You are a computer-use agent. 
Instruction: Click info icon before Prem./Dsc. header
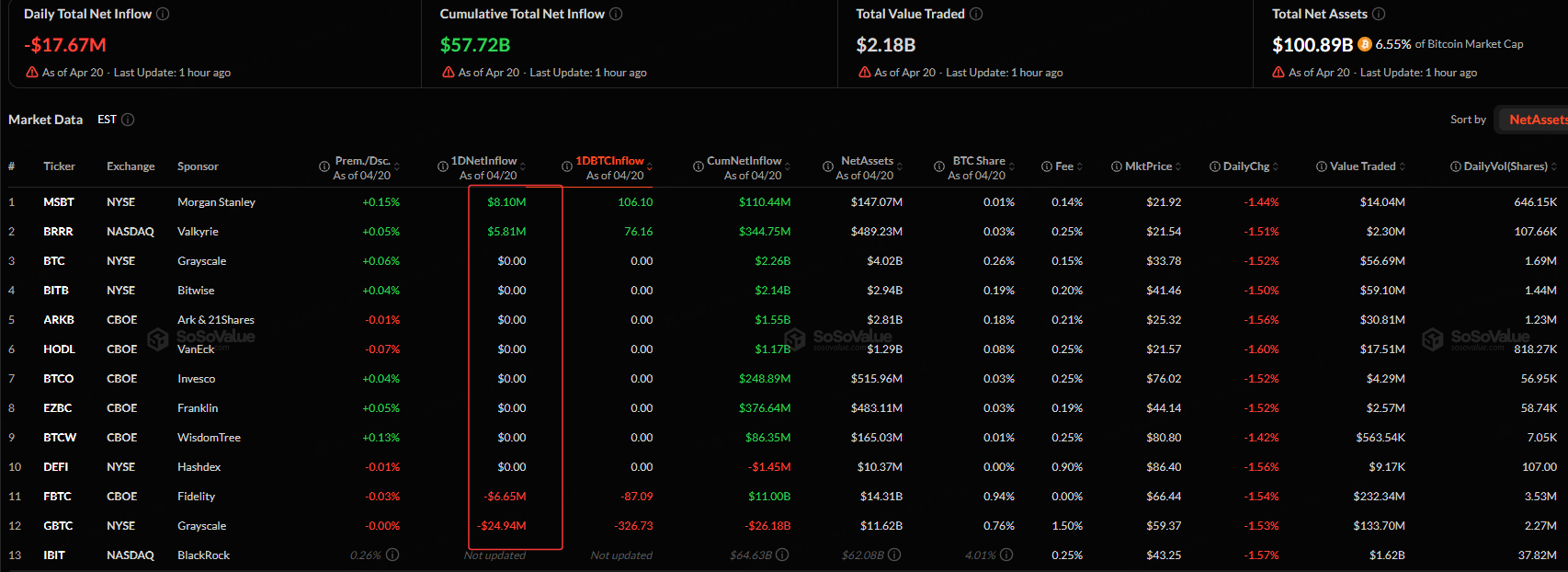(x=324, y=166)
